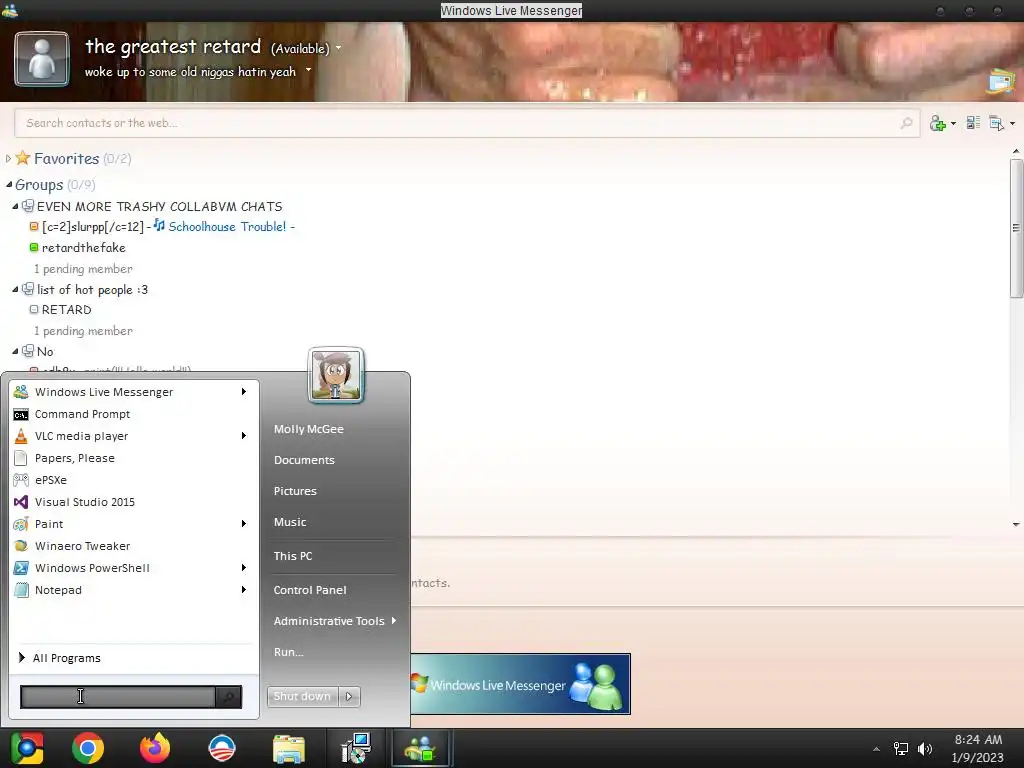Click the busy status icon beside slurpp
The width and height of the screenshot is (1024, 768).
pos(34,227)
